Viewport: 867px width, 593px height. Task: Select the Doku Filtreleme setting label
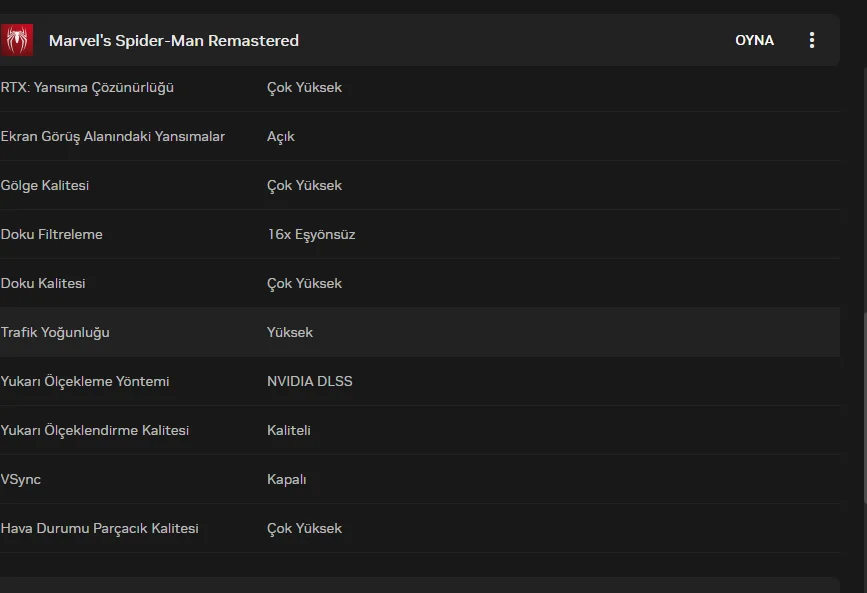point(52,234)
